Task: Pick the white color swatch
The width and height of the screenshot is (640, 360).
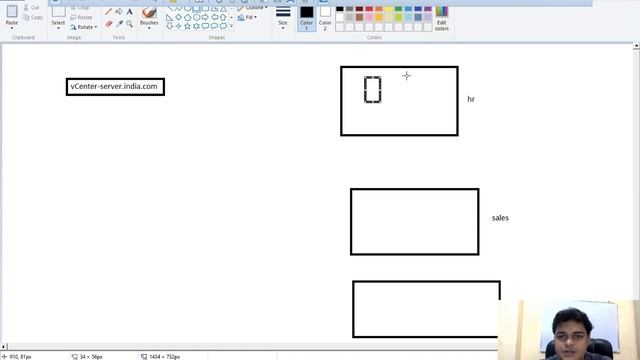Action: pos(340,18)
